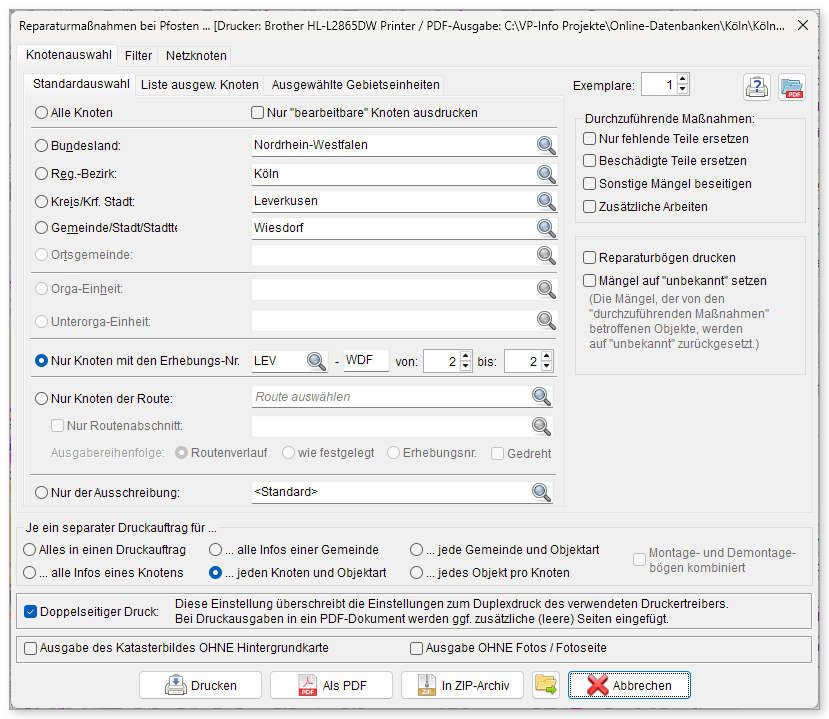The image size is (829, 719).
Task: Open the Liste ausgew. Knoten tab
Action: [199, 85]
